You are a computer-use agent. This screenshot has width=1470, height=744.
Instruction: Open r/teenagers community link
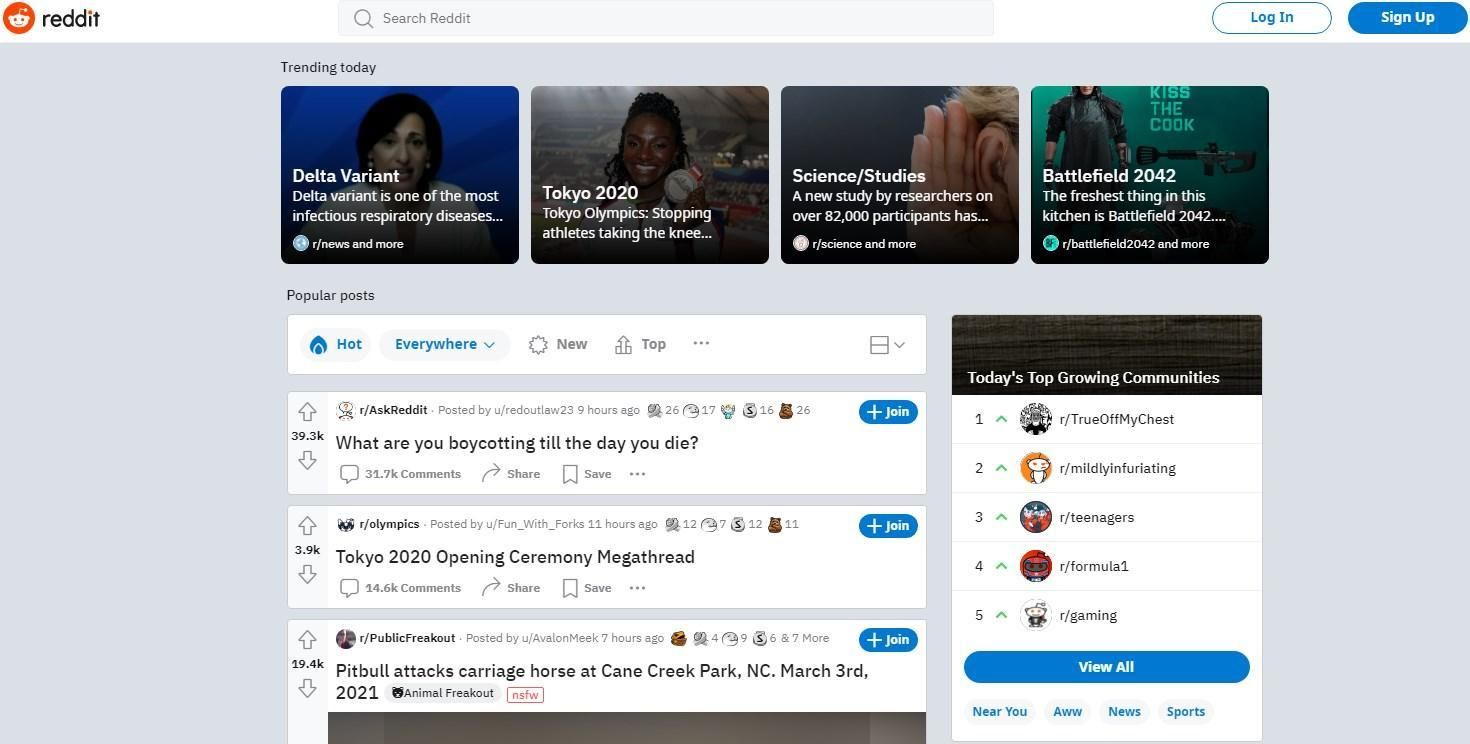(1097, 517)
